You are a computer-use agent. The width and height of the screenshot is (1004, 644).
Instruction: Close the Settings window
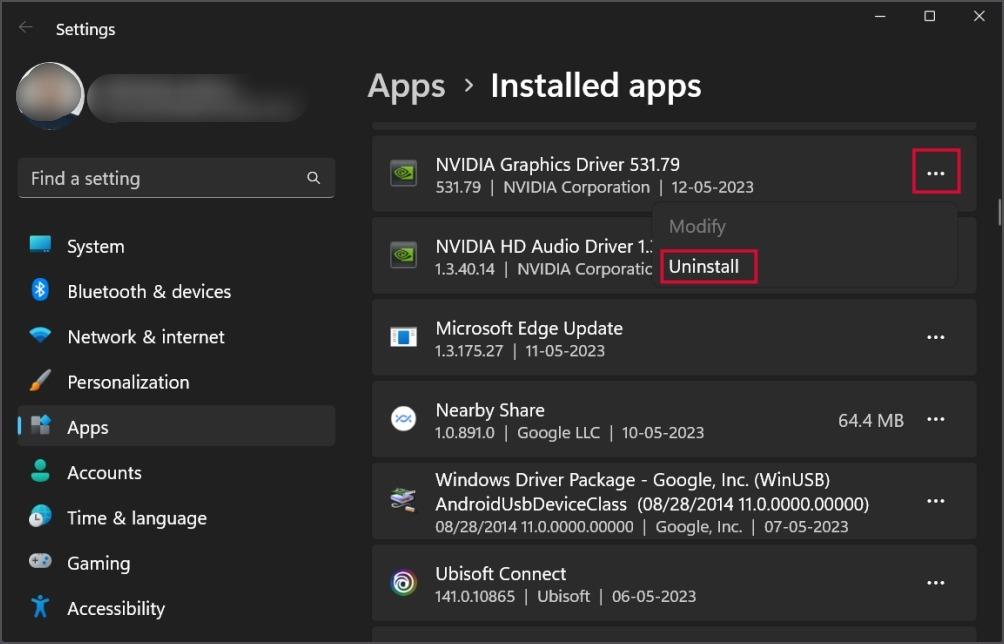[x=979, y=16]
